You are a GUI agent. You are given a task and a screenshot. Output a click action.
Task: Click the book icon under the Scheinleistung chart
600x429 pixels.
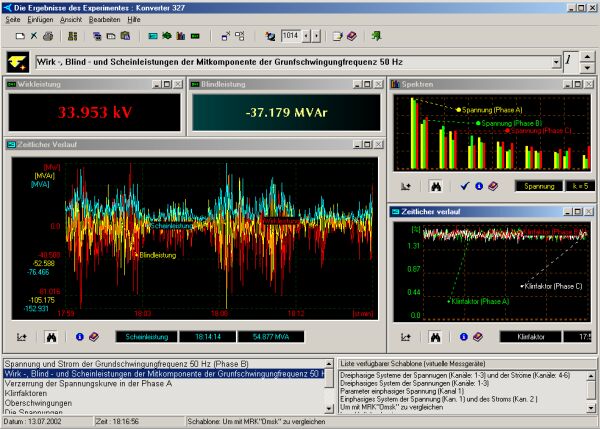coord(93,337)
